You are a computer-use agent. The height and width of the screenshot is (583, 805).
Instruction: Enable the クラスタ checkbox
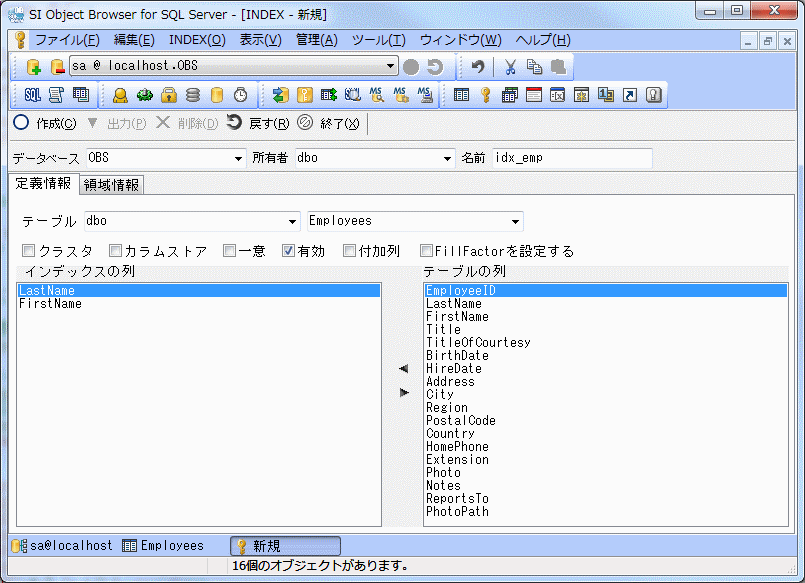29,251
